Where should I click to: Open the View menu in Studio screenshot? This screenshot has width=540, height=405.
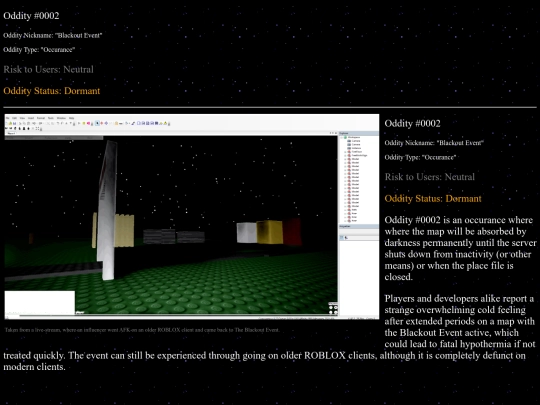[x=22, y=118]
